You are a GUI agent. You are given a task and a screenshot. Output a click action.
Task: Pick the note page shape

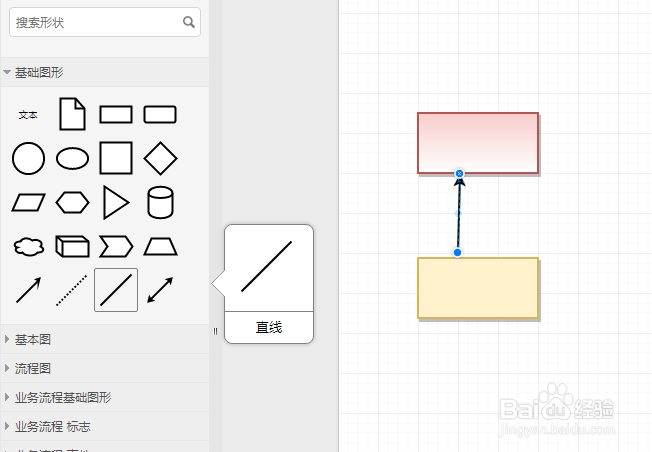coord(72,114)
